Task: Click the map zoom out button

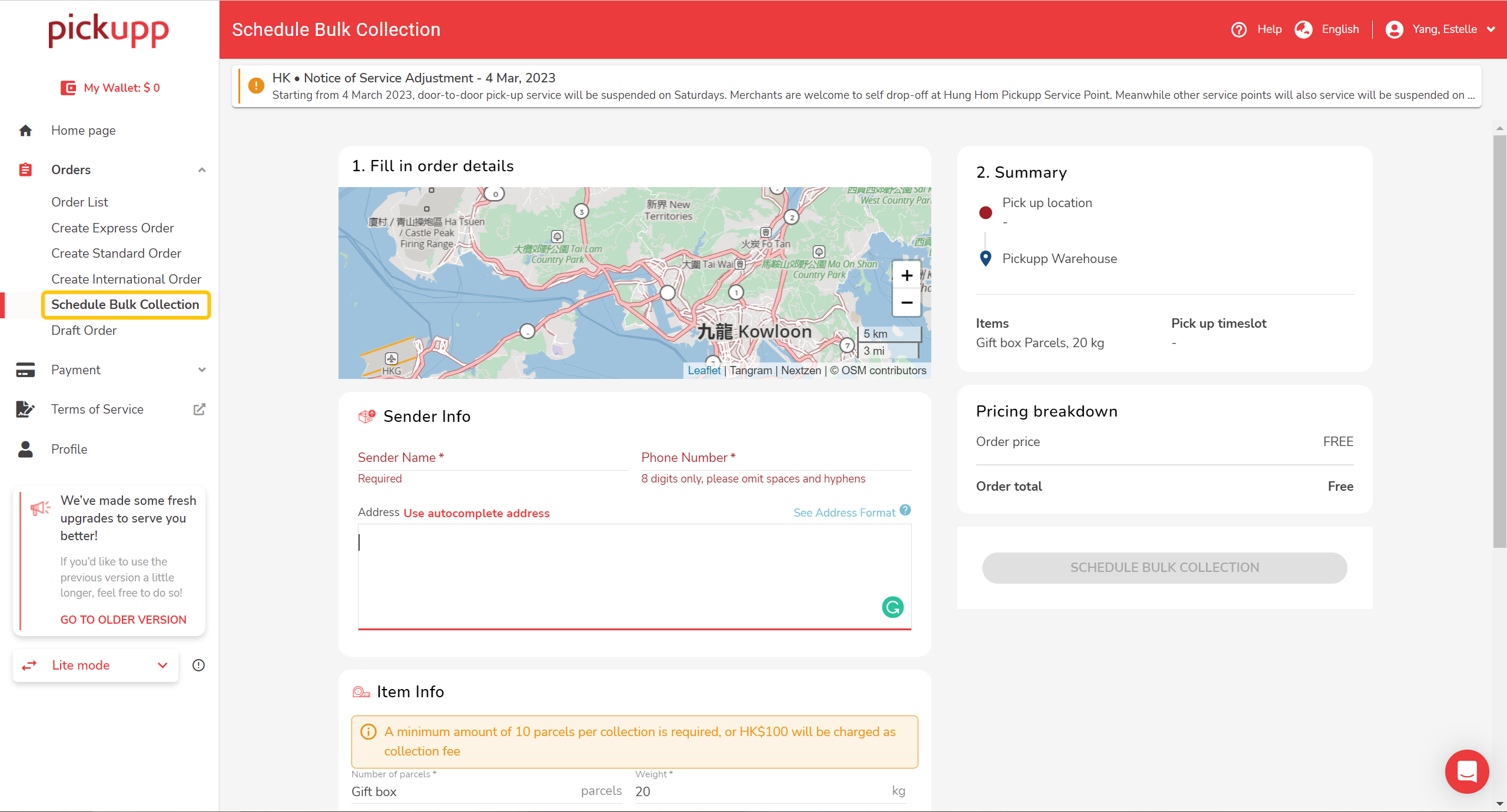Action: point(907,302)
